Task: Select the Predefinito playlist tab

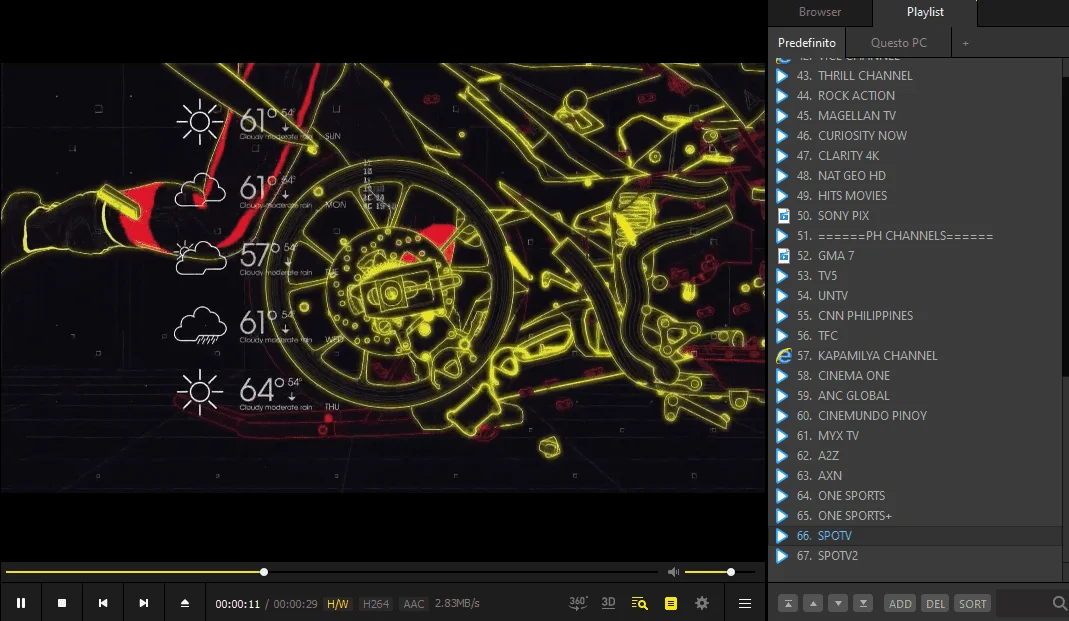Action: [807, 43]
